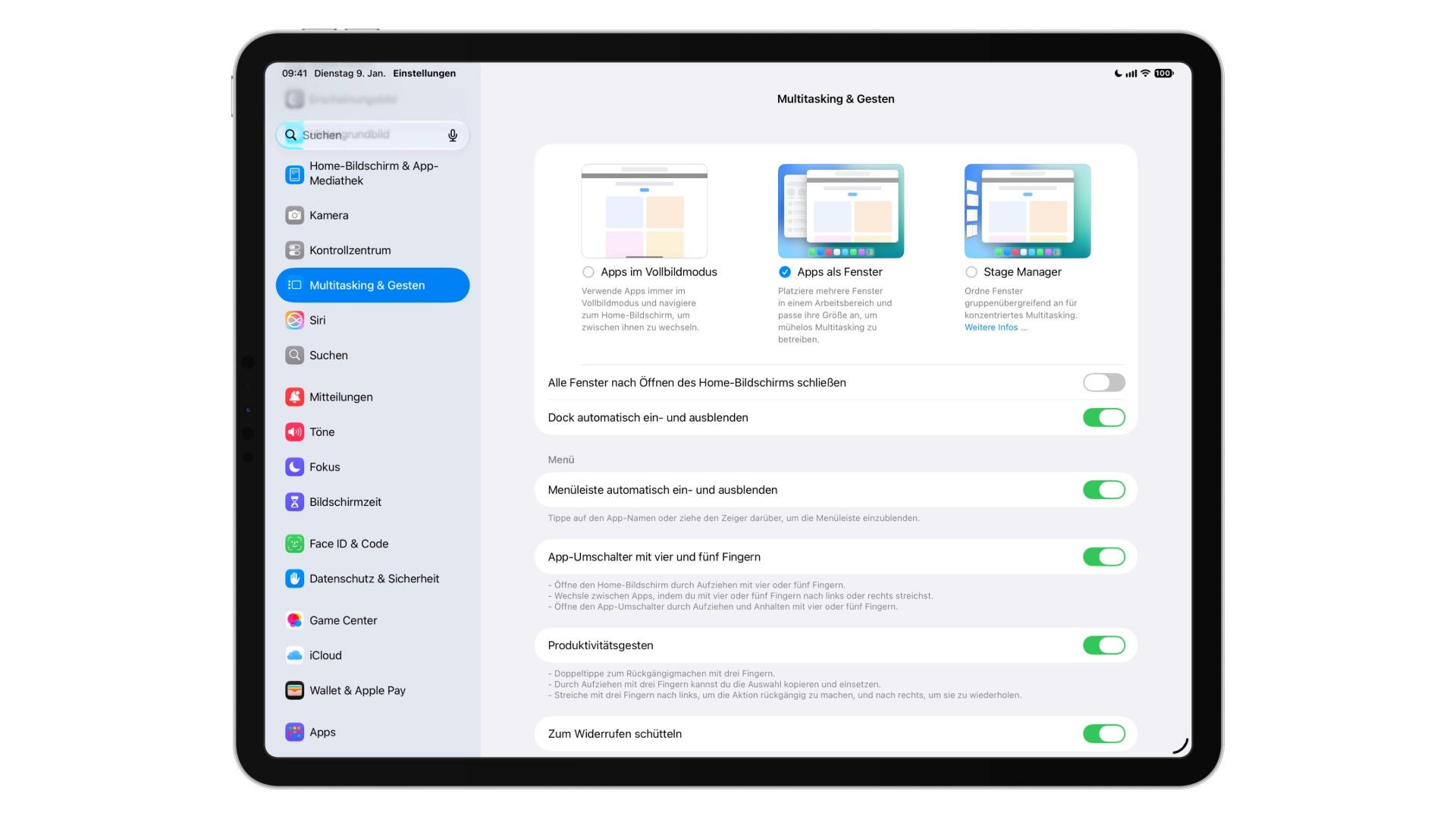Toggle the Produktivitätsgesten switch

tap(1103, 645)
